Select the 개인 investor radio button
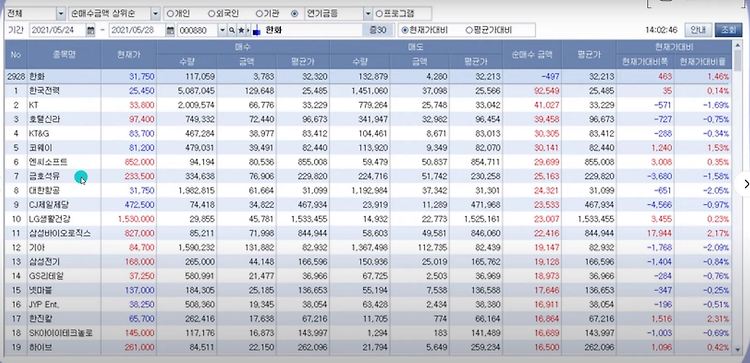 [x=169, y=13]
